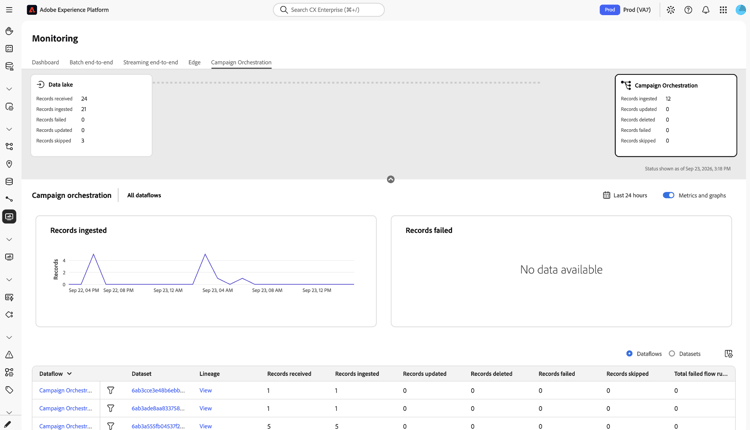Switch to the Batch end-to-end tab
Image resolution: width=750 pixels, height=430 pixels.
click(x=91, y=62)
